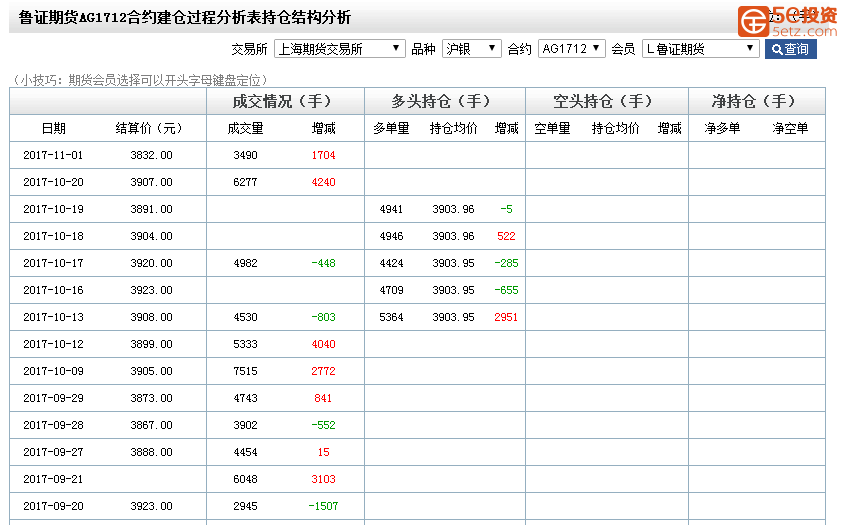Click long position value 4941
This screenshot has width=845, height=525.
(x=391, y=209)
